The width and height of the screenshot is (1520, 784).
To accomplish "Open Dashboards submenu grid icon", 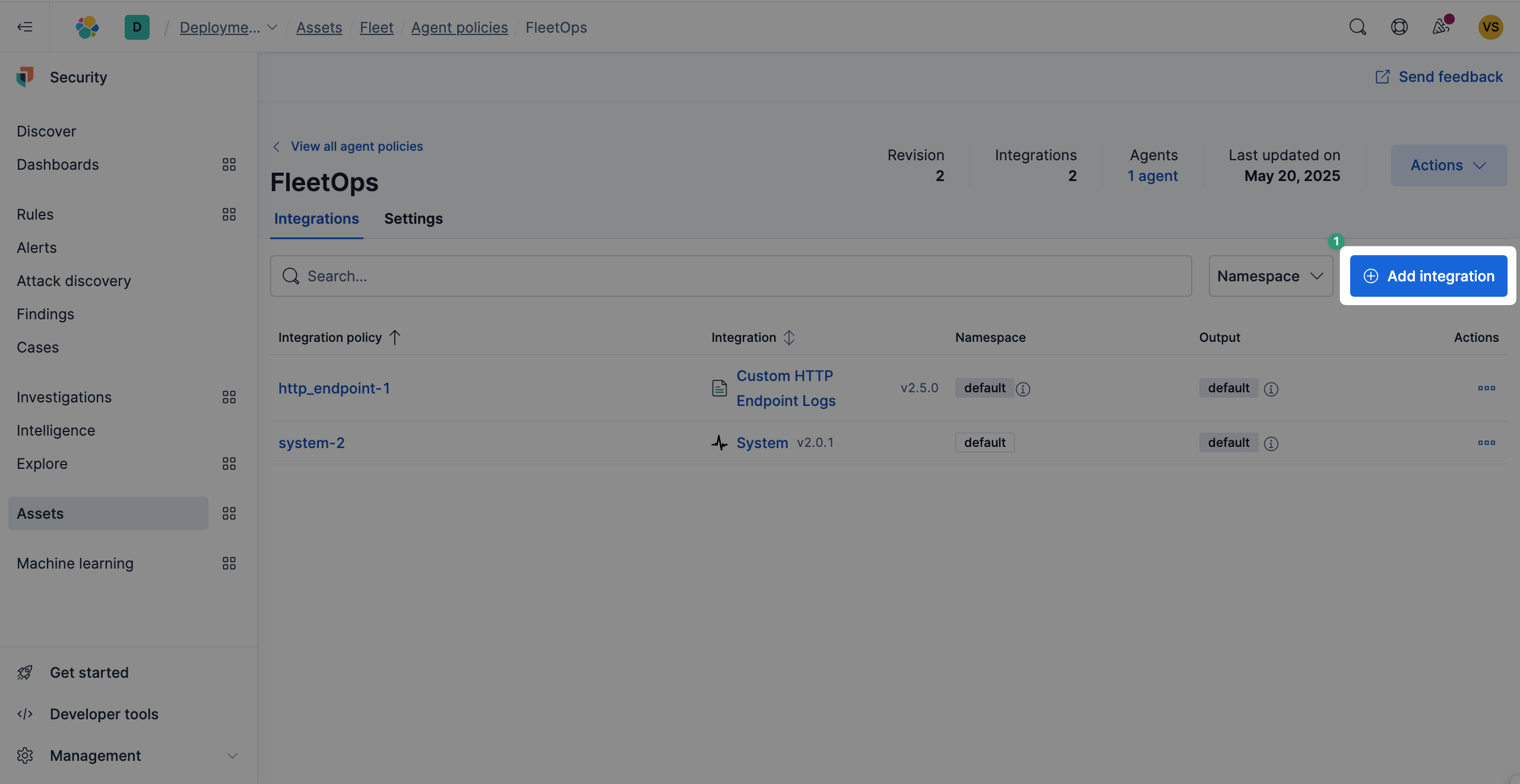I will point(229,164).
